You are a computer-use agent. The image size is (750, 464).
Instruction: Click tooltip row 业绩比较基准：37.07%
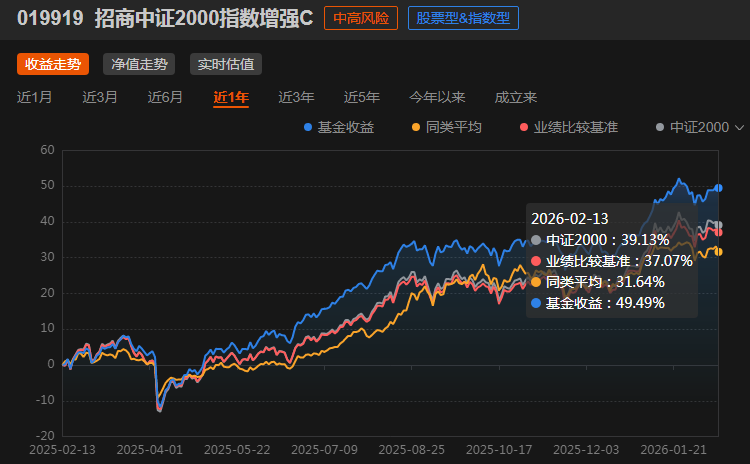click(x=612, y=261)
